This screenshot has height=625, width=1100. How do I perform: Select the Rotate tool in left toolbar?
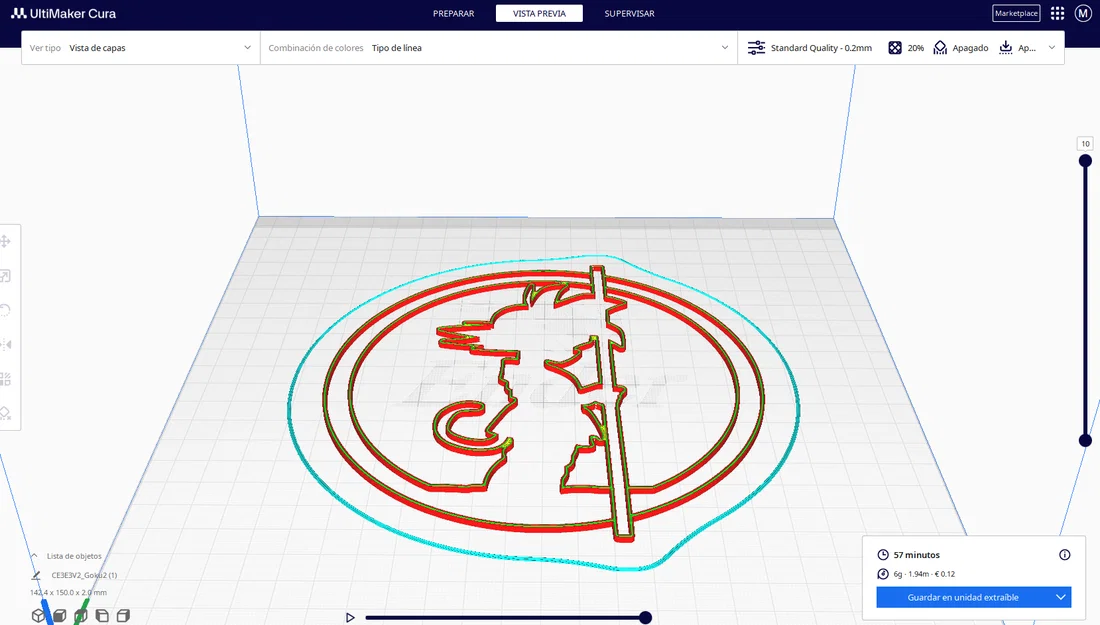click(x=6, y=310)
